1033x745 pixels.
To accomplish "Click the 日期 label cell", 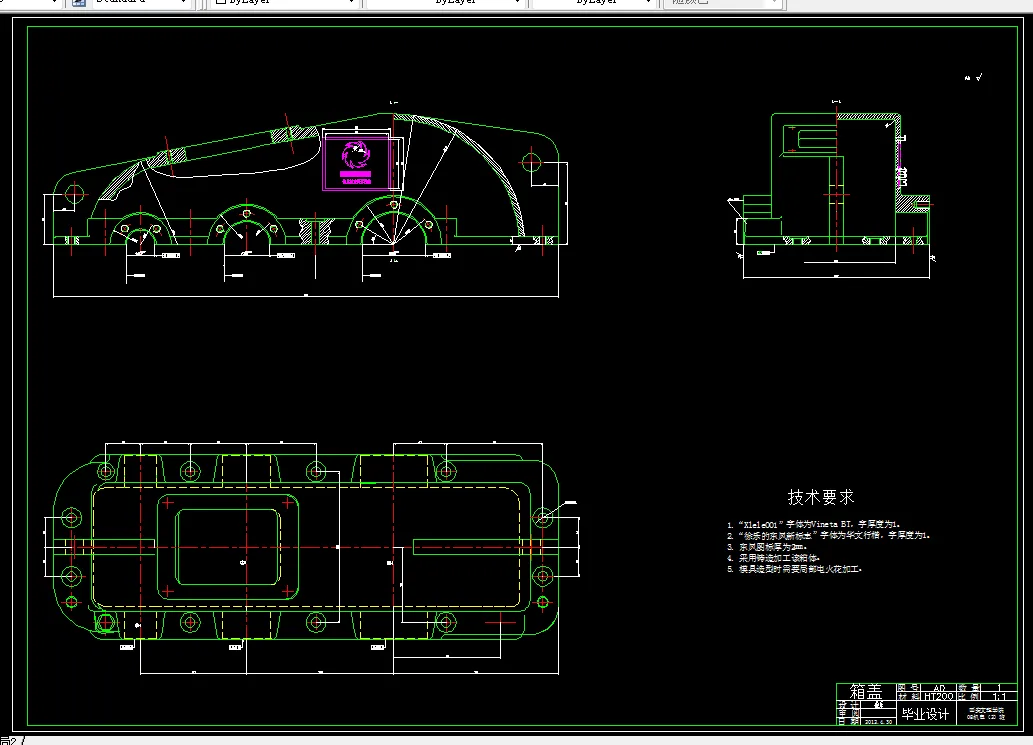I will point(848,722).
